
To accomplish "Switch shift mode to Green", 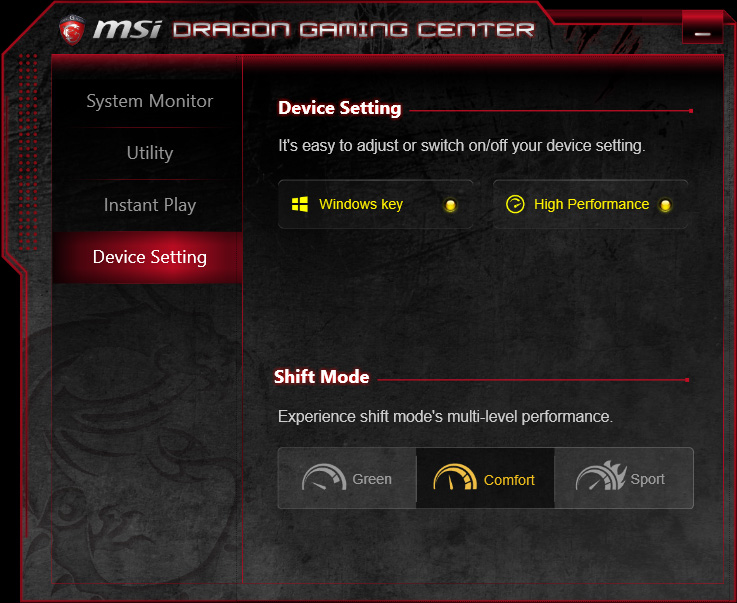I will (x=347, y=478).
